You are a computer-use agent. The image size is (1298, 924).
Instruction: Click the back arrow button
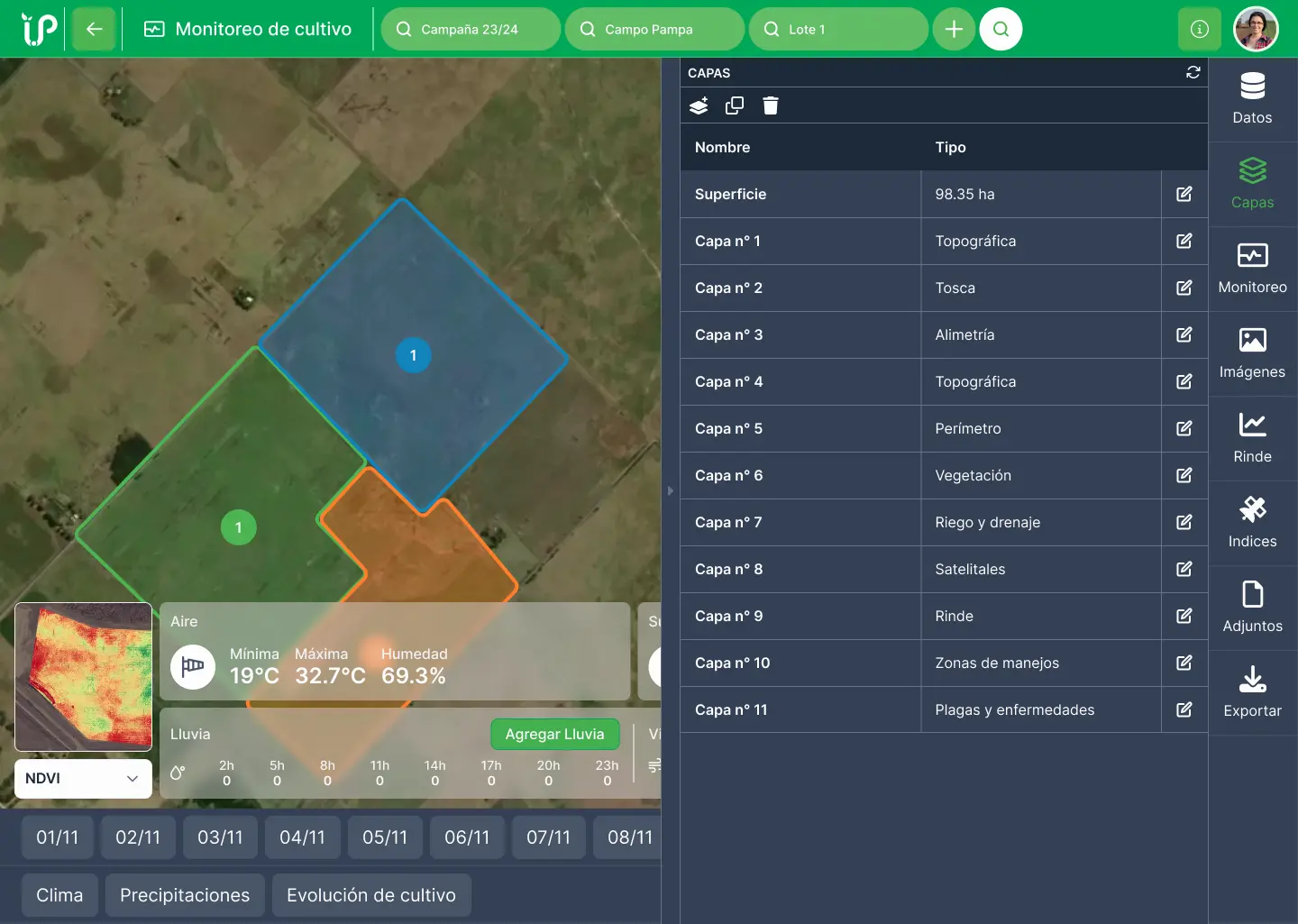tap(94, 29)
